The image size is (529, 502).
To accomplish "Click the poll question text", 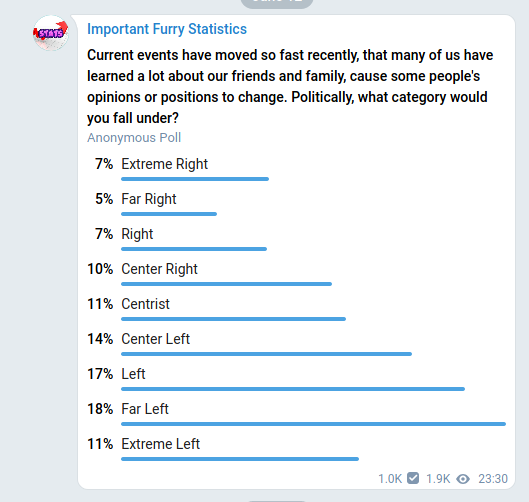I will point(290,86).
